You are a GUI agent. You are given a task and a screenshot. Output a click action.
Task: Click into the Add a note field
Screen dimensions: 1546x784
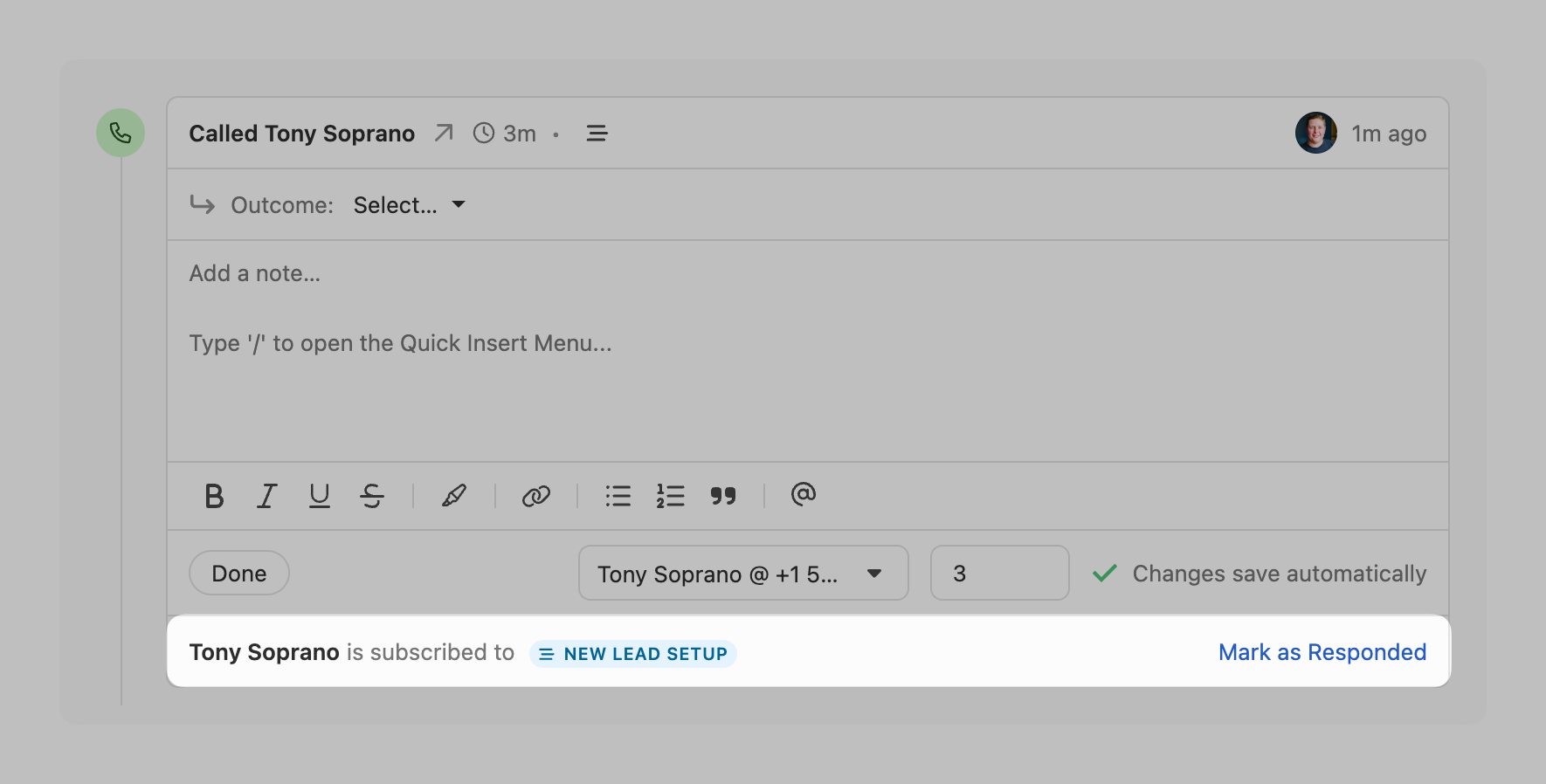click(807, 351)
